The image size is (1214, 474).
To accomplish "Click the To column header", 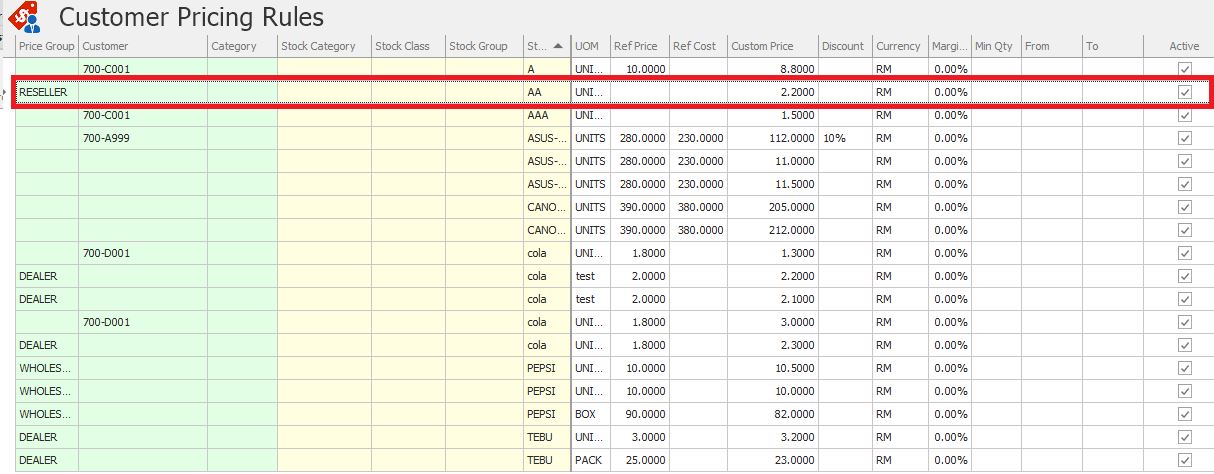I will (x=1113, y=46).
